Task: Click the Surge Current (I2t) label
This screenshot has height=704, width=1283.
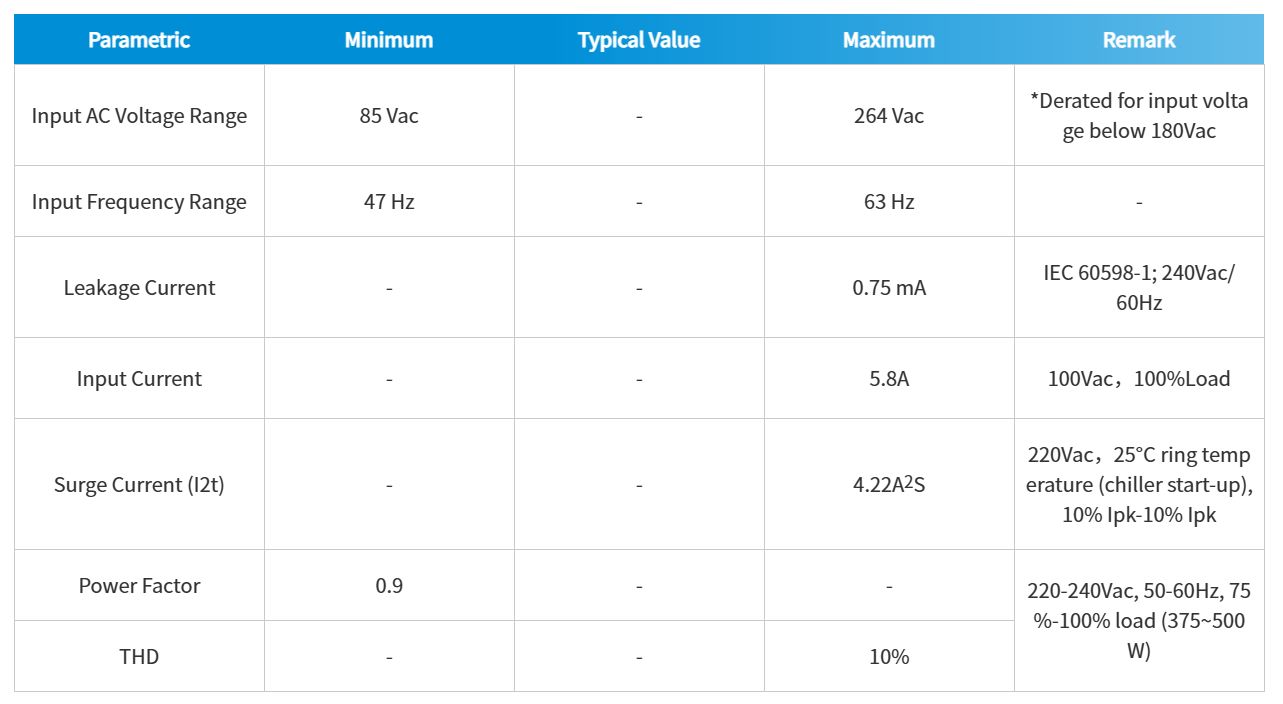Action: (139, 485)
